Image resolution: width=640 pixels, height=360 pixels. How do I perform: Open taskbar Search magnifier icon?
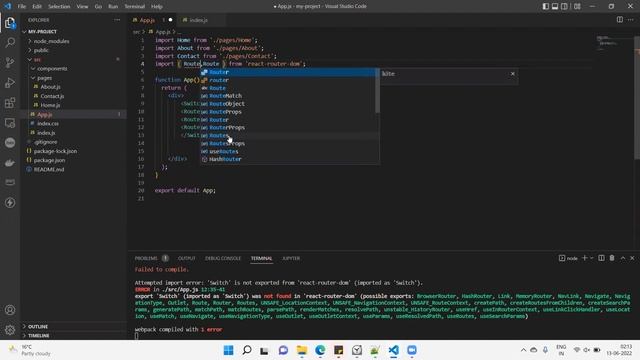pyautogui.click(x=247, y=350)
